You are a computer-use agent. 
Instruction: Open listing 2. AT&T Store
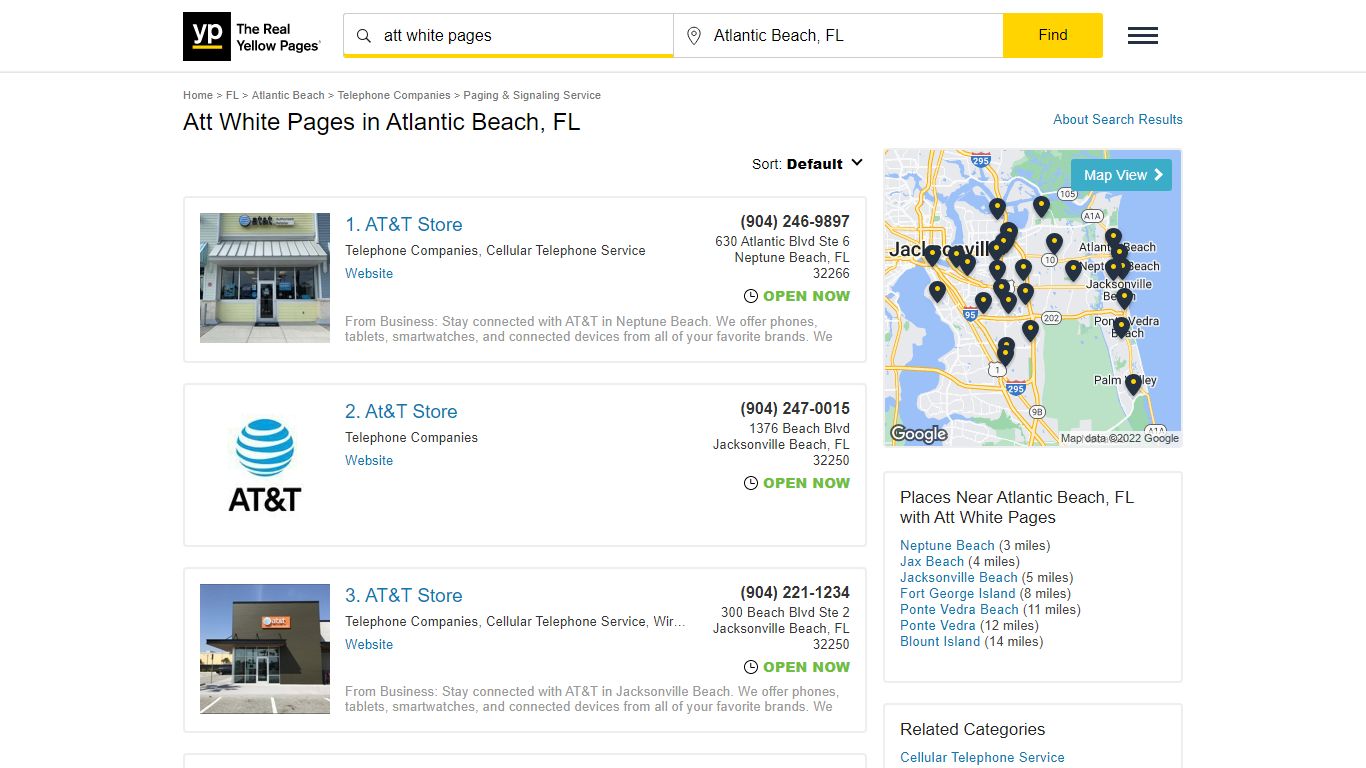tap(401, 411)
